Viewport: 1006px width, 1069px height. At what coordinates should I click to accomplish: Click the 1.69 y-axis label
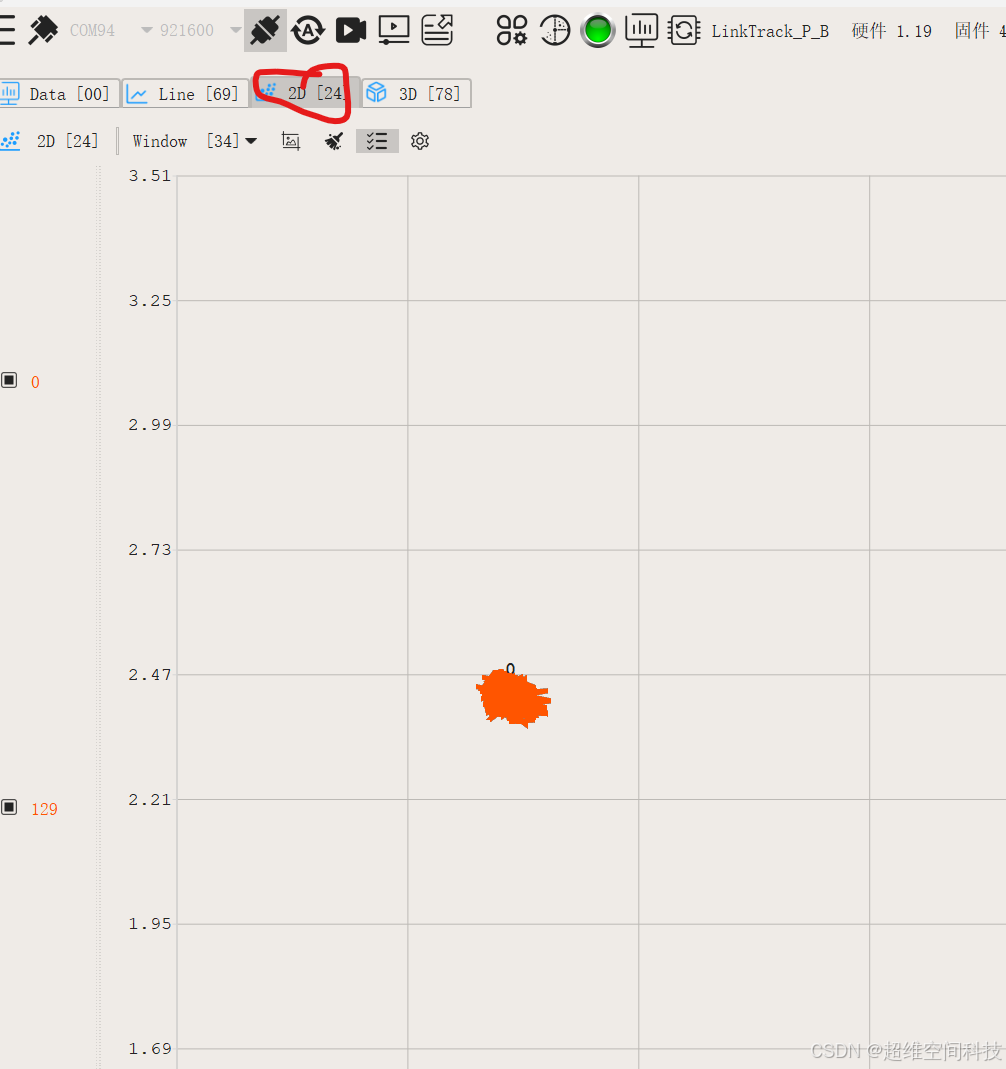pos(150,1049)
